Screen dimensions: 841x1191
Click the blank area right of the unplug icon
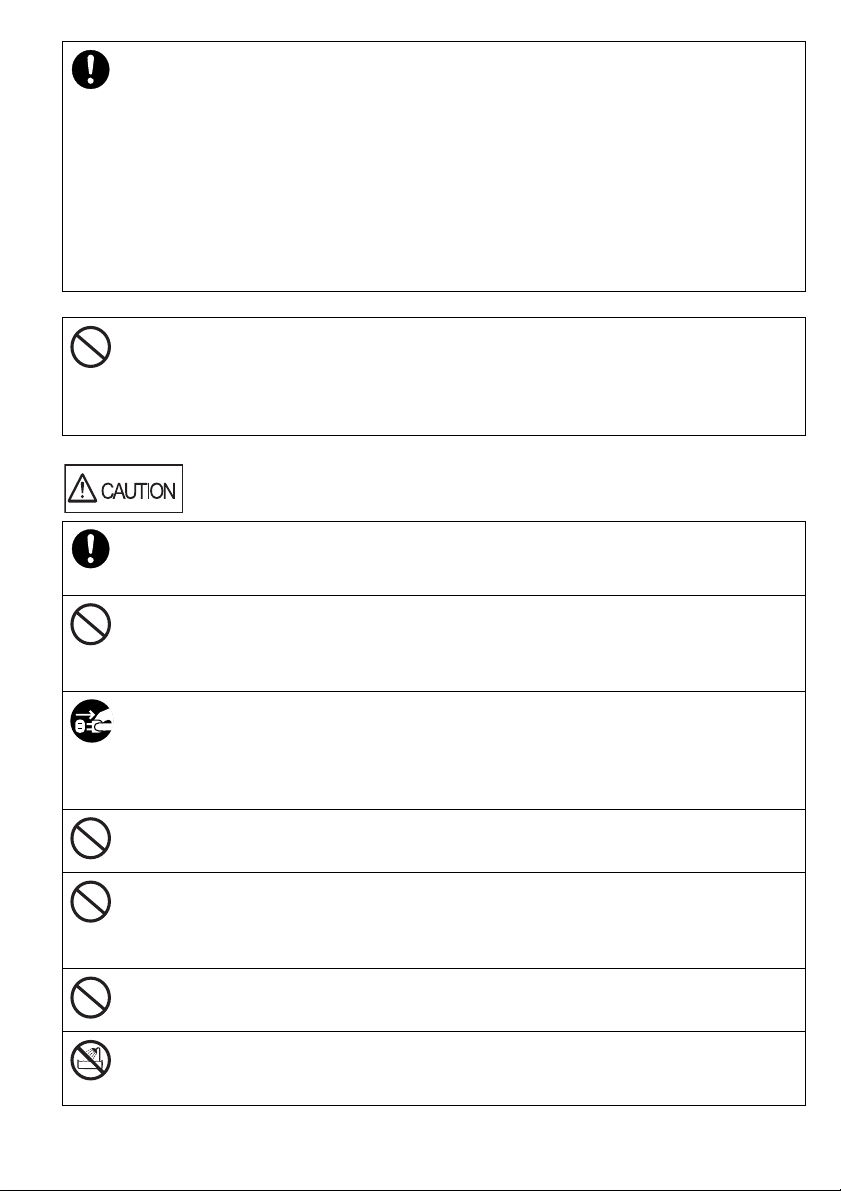click(x=450, y=750)
